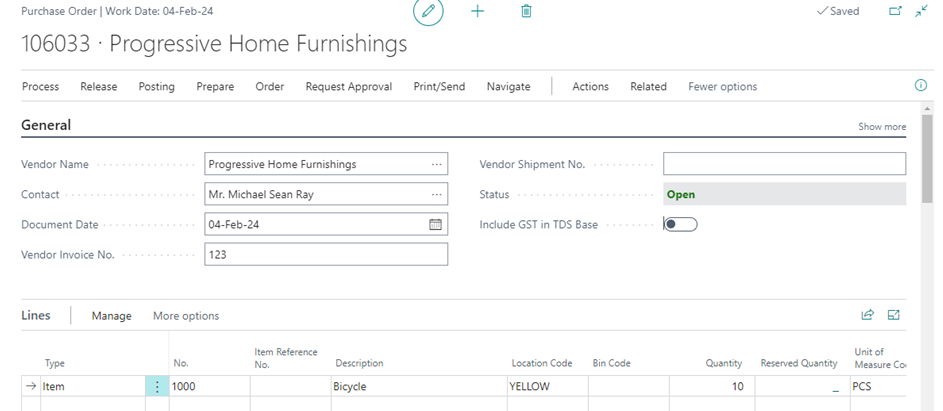The image size is (943, 411).
Task: Click the page title 106033 Progressive Home Furnishings
Action: 214,45
